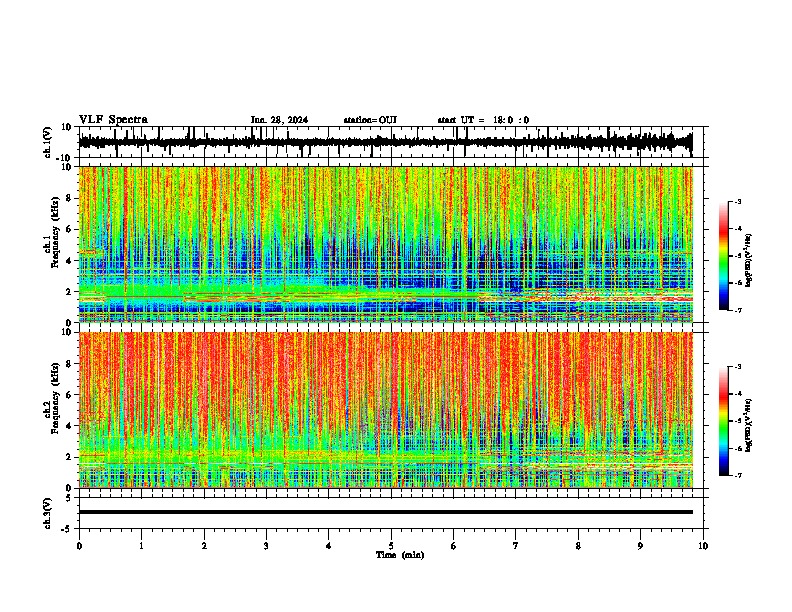This screenshot has height=612, width=792.
Task: Click the ch.2 color scale bar
Action: [x=724, y=421]
